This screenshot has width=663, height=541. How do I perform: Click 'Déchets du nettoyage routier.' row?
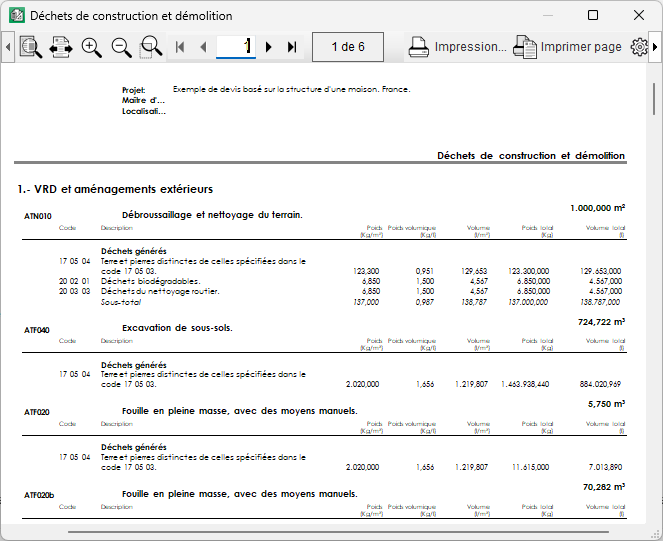pyautogui.click(x=160, y=291)
